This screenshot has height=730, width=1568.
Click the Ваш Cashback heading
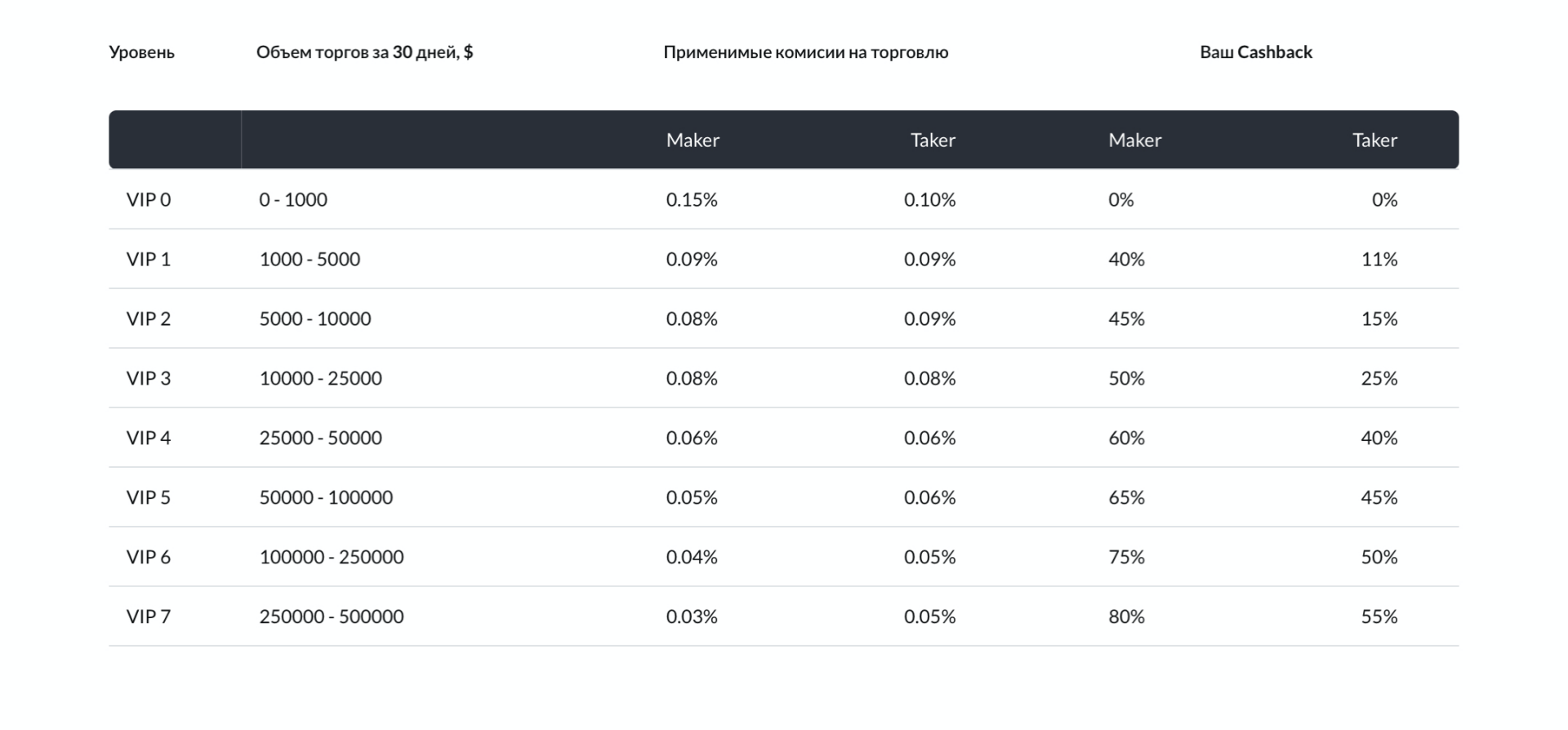pyautogui.click(x=1255, y=52)
